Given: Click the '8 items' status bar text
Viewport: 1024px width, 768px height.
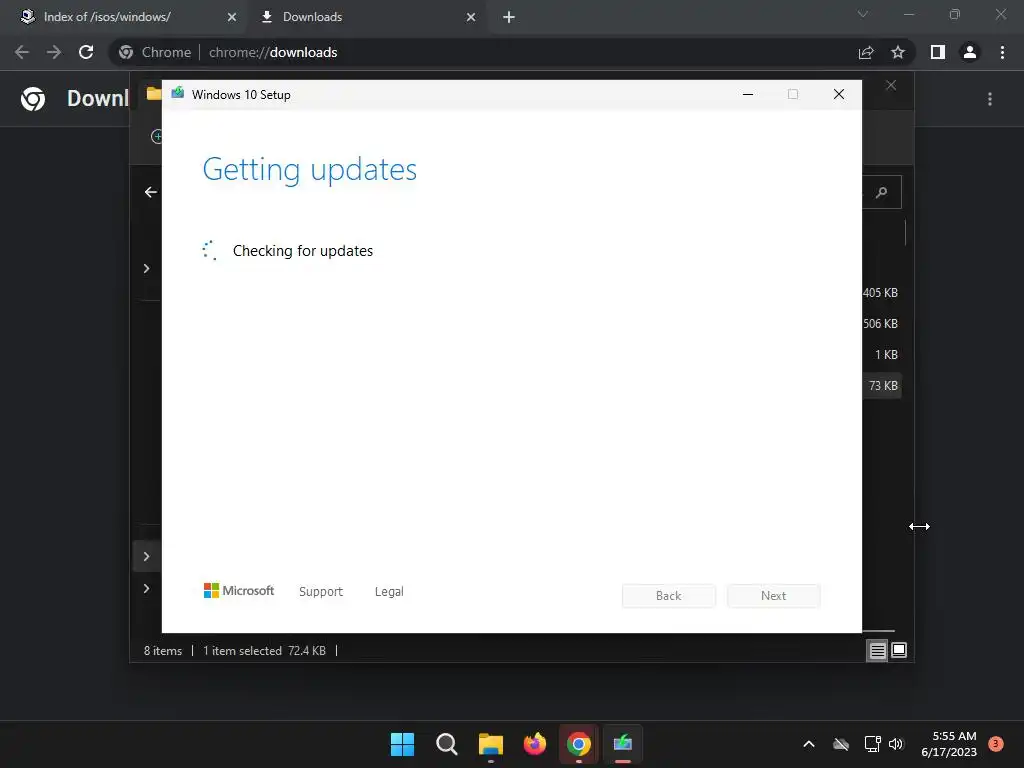Looking at the screenshot, I should pos(163,651).
